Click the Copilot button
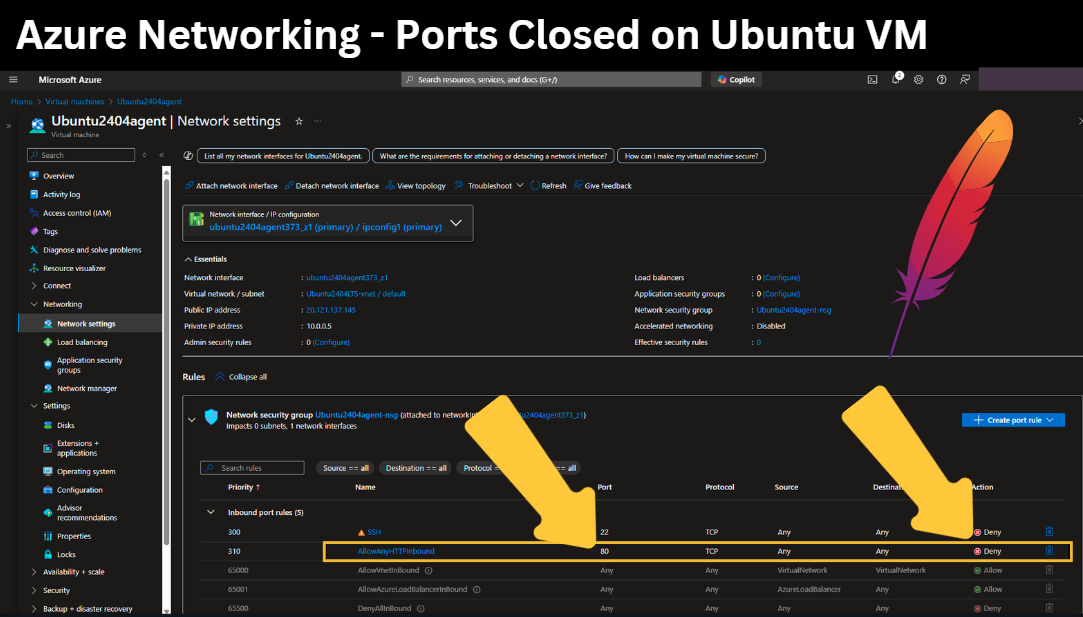Image resolution: width=1083 pixels, height=617 pixels. pos(736,79)
